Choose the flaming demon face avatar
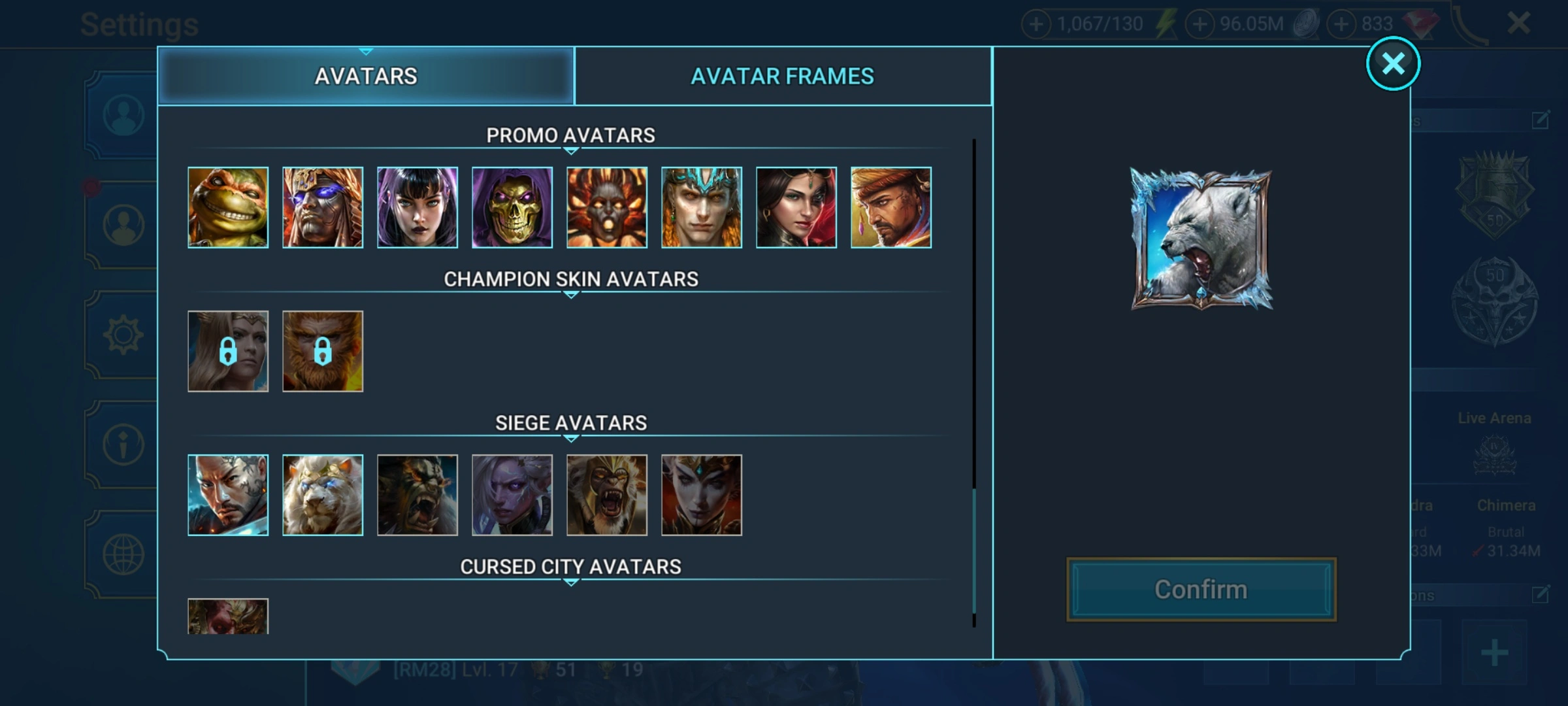 607,207
